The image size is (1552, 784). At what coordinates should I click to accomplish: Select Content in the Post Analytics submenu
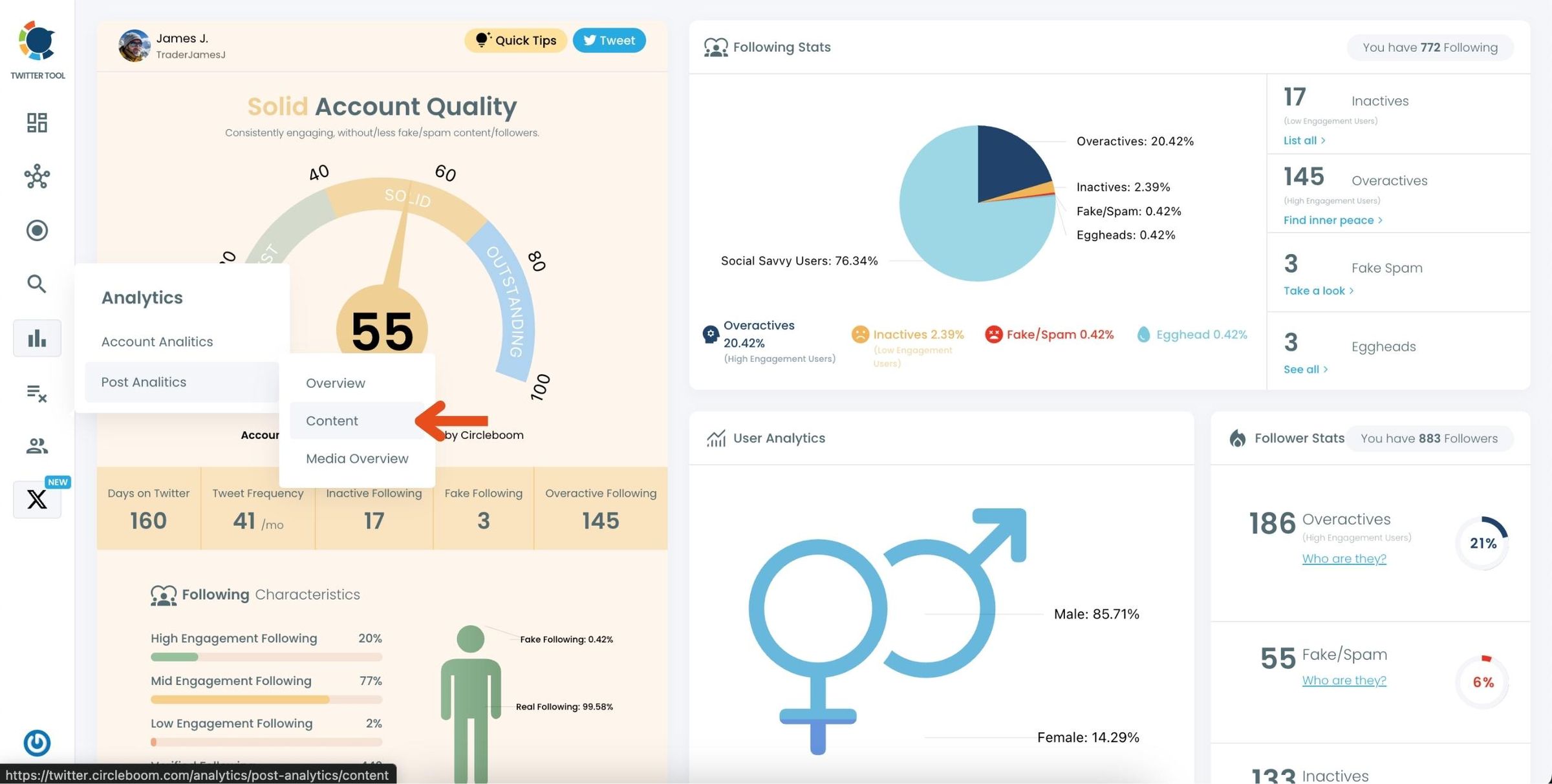tap(332, 421)
